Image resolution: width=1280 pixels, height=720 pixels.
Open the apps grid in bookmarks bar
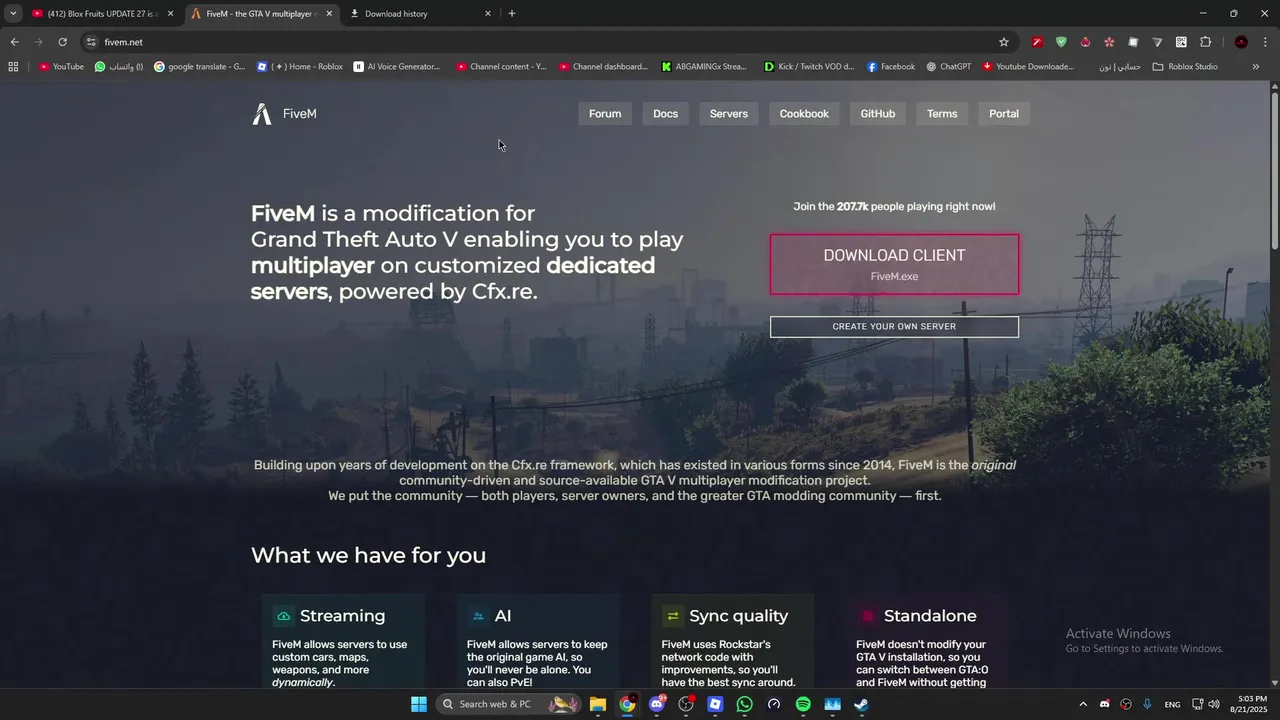pyautogui.click(x=13, y=67)
